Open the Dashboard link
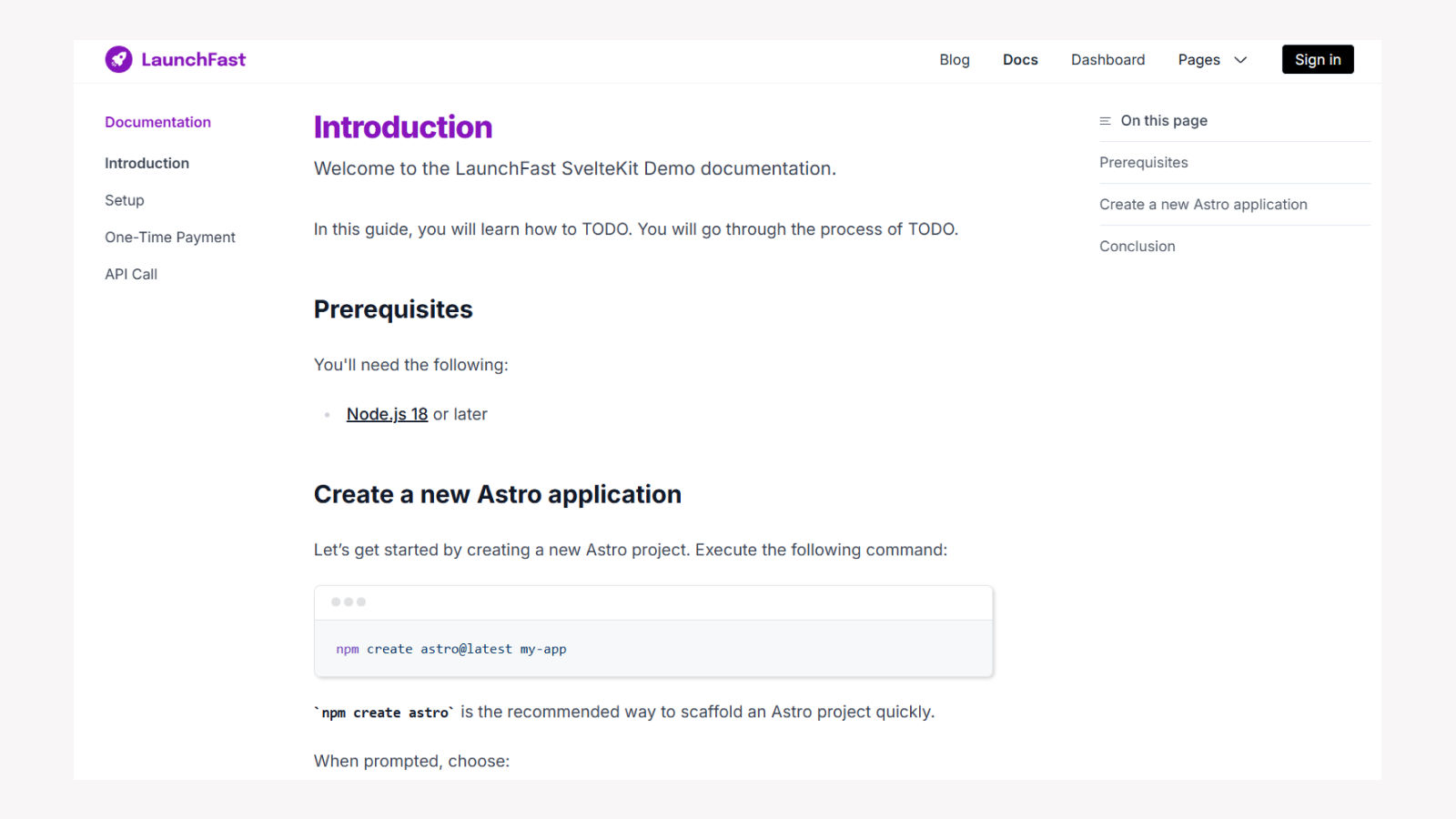Viewport: 1456px width, 819px height. pyautogui.click(x=1107, y=59)
